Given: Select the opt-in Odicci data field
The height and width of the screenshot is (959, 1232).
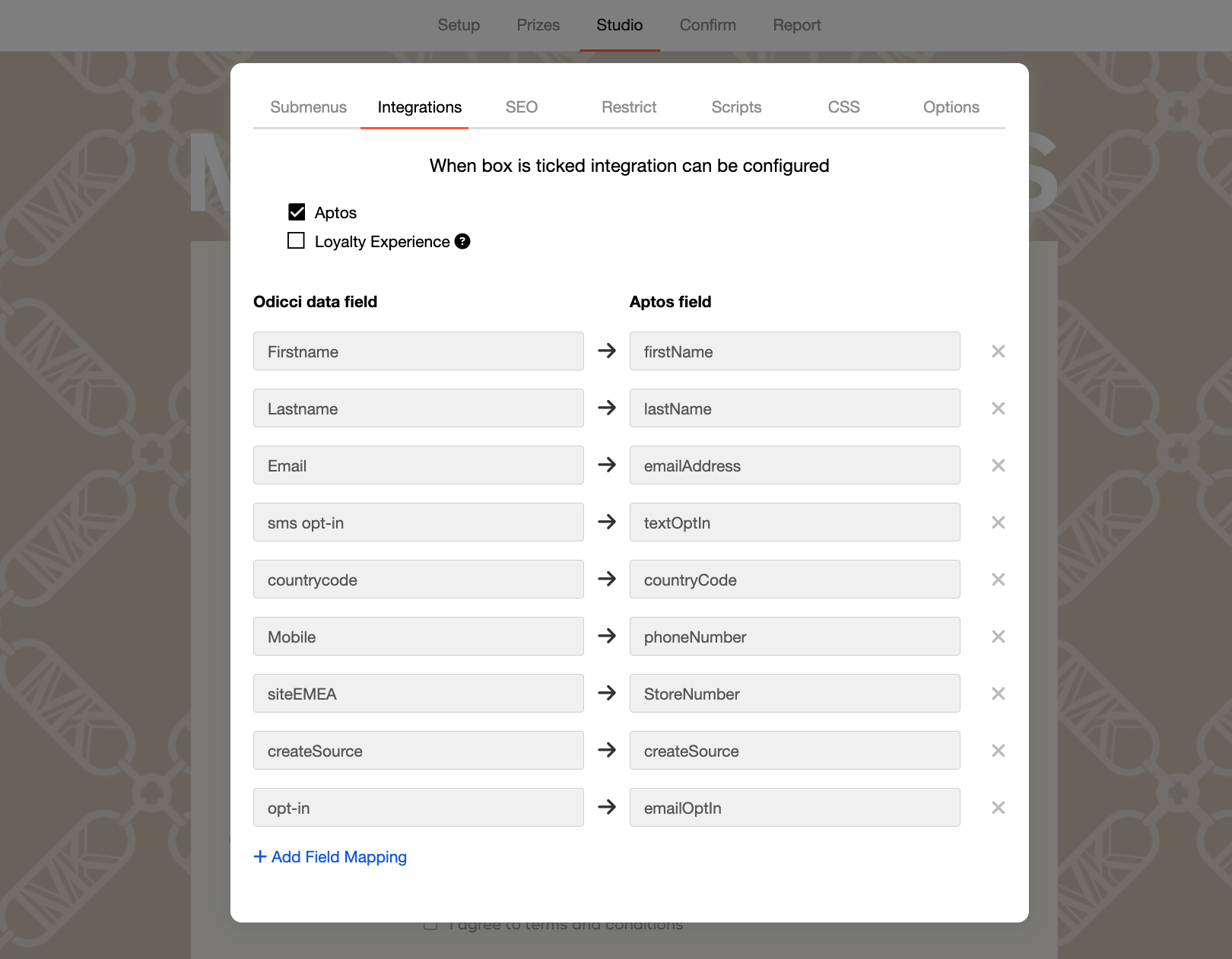Looking at the screenshot, I should click(418, 808).
